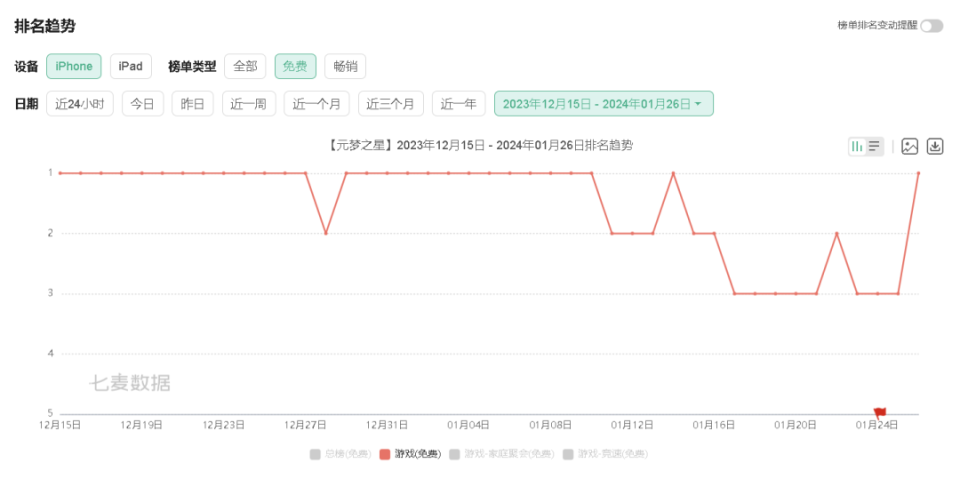Viewport: 960px width, 479px height.
Task: Switch to chart view icon
Action: pyautogui.click(x=857, y=146)
